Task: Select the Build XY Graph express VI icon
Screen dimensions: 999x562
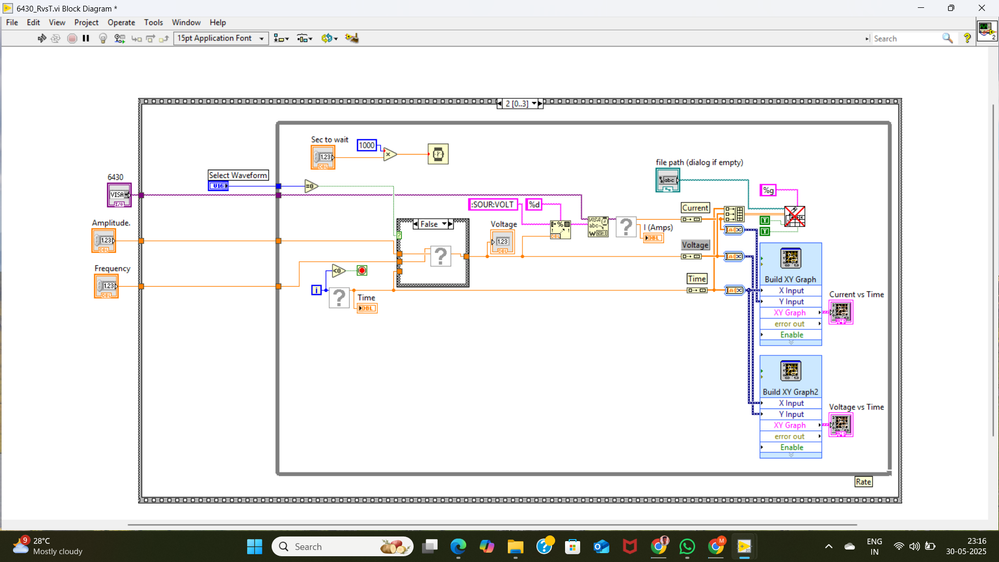Action: 791,259
